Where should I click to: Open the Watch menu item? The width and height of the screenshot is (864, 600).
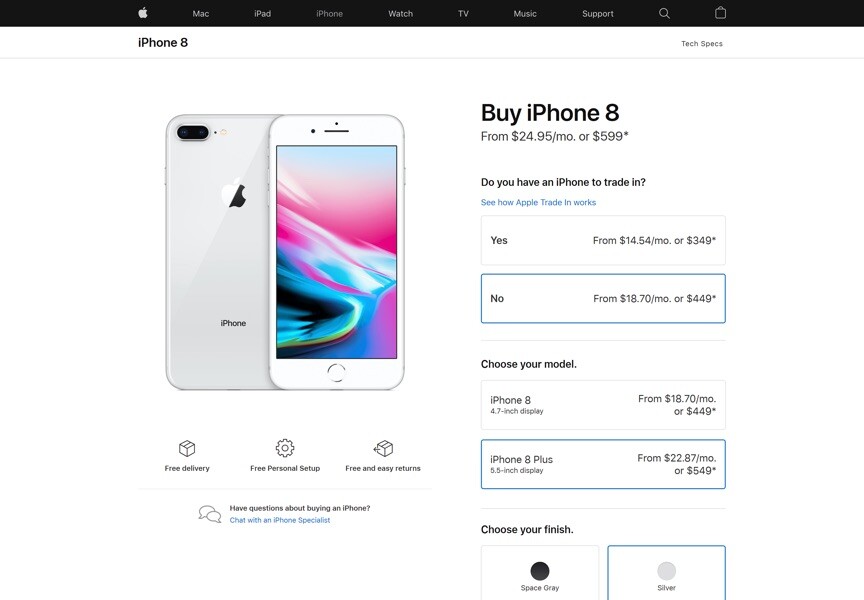pos(401,14)
